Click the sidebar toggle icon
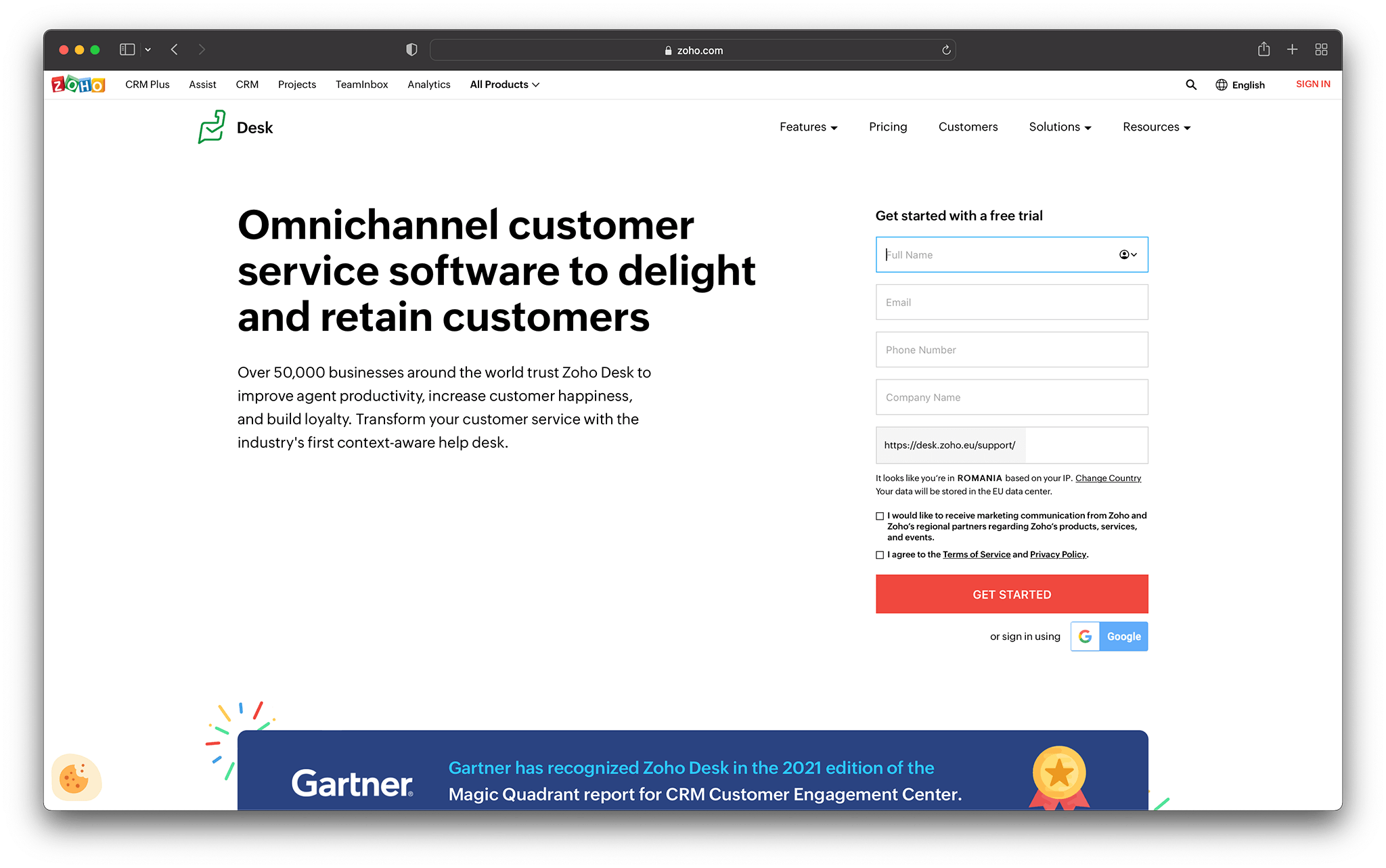 coord(126,49)
